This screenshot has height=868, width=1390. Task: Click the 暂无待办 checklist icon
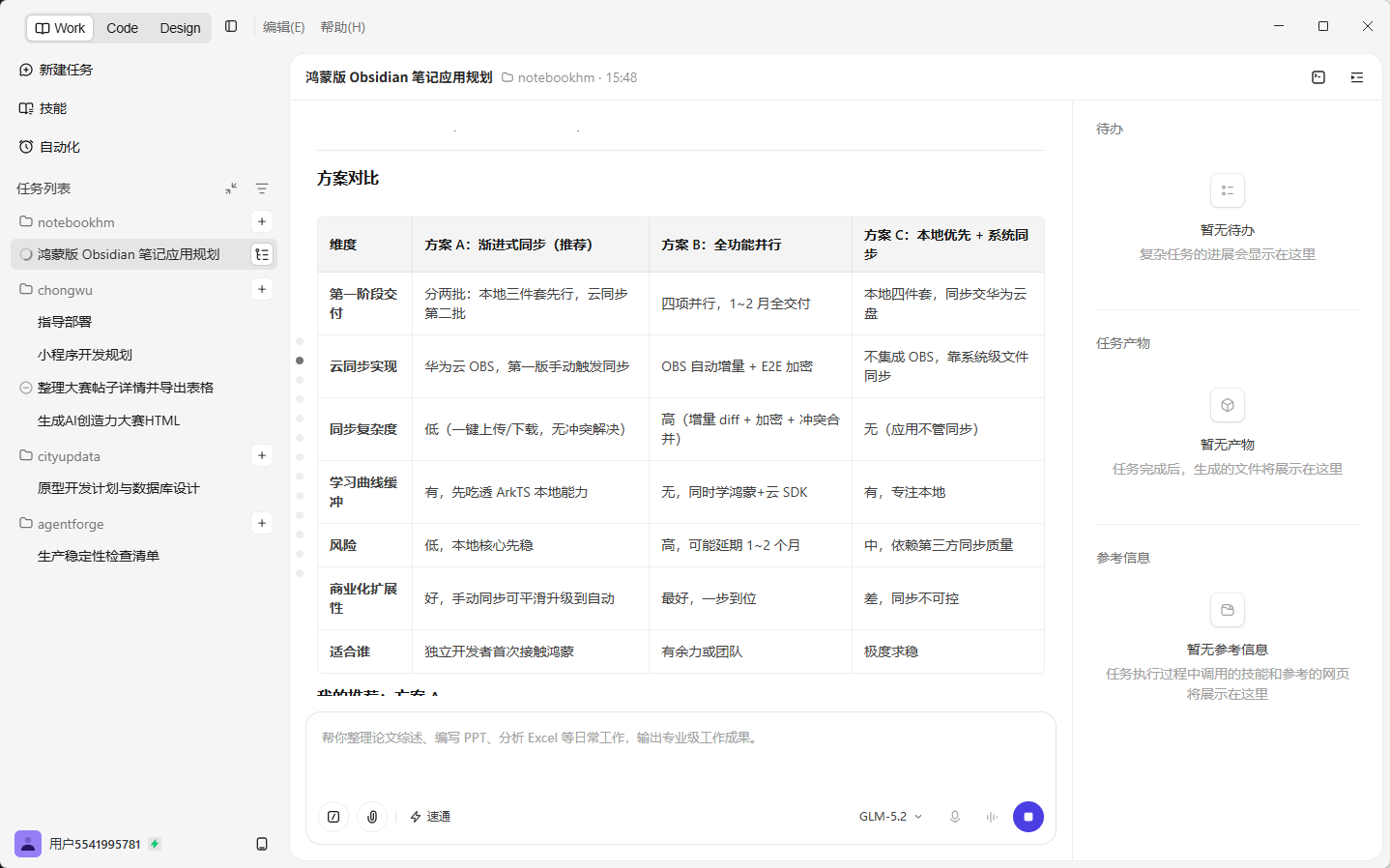click(x=1228, y=190)
